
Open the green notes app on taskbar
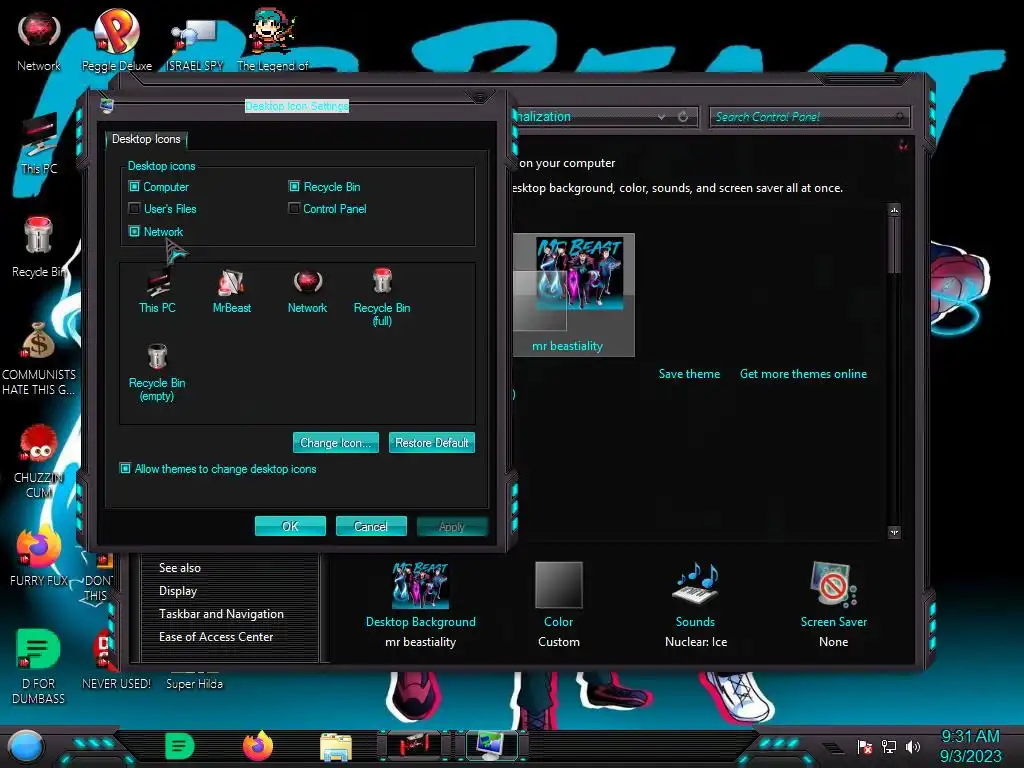click(x=180, y=746)
